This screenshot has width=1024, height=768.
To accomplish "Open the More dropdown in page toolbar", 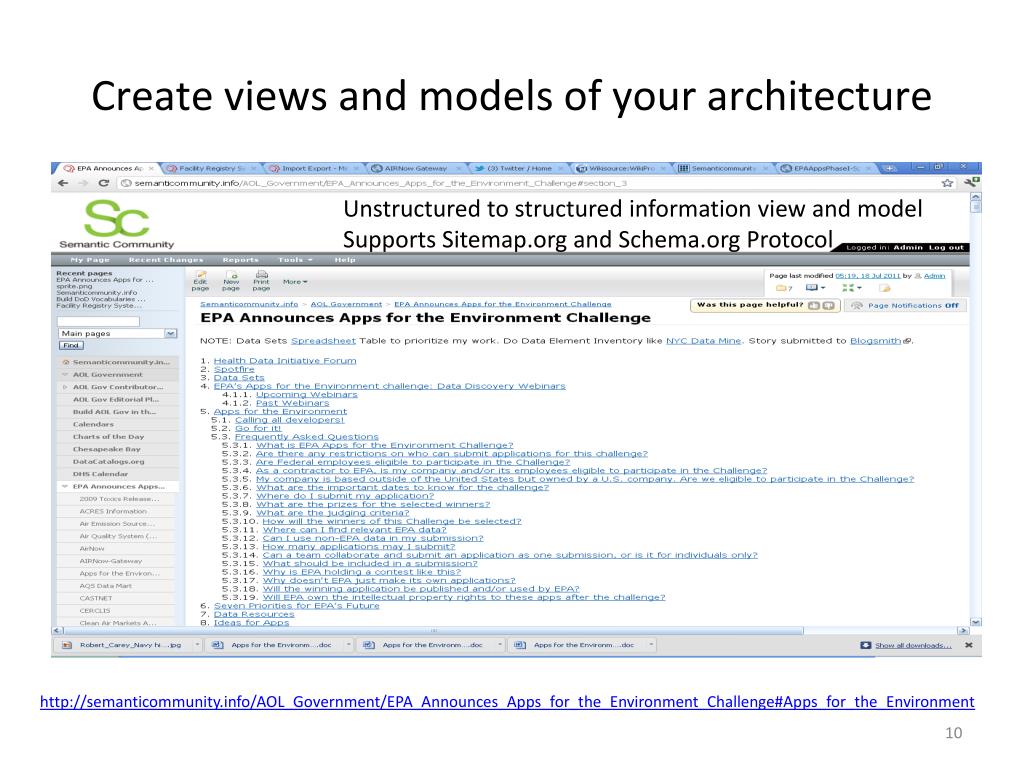I will click(x=295, y=282).
